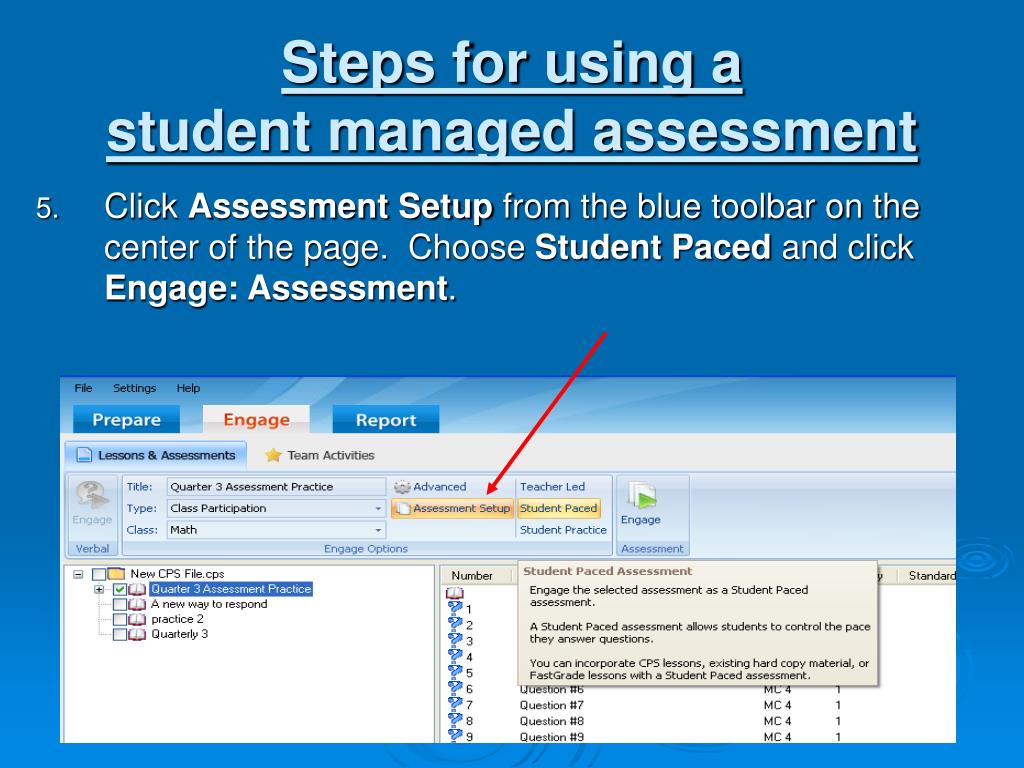Click the Engage Assessment play icon

(x=643, y=496)
